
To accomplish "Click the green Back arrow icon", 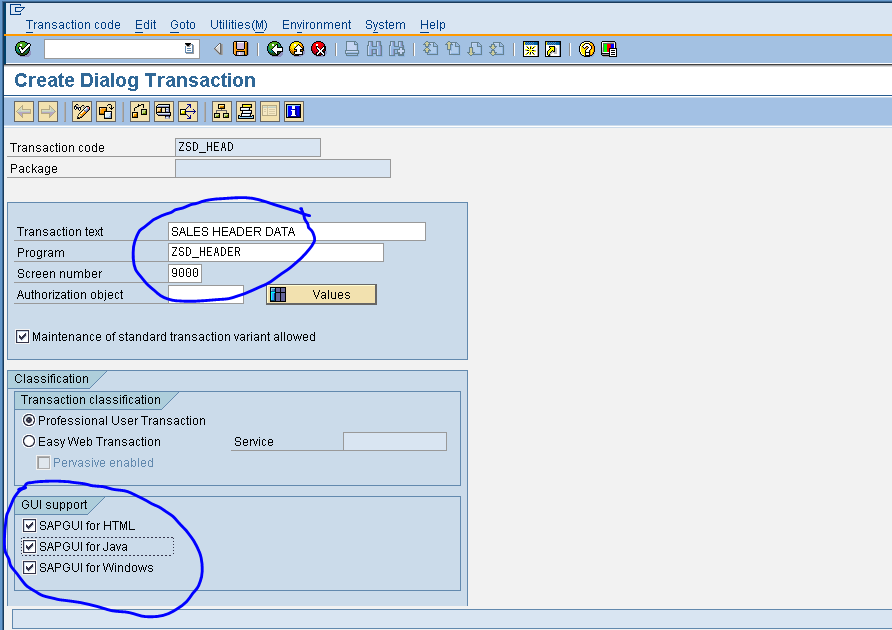I will pyautogui.click(x=275, y=48).
